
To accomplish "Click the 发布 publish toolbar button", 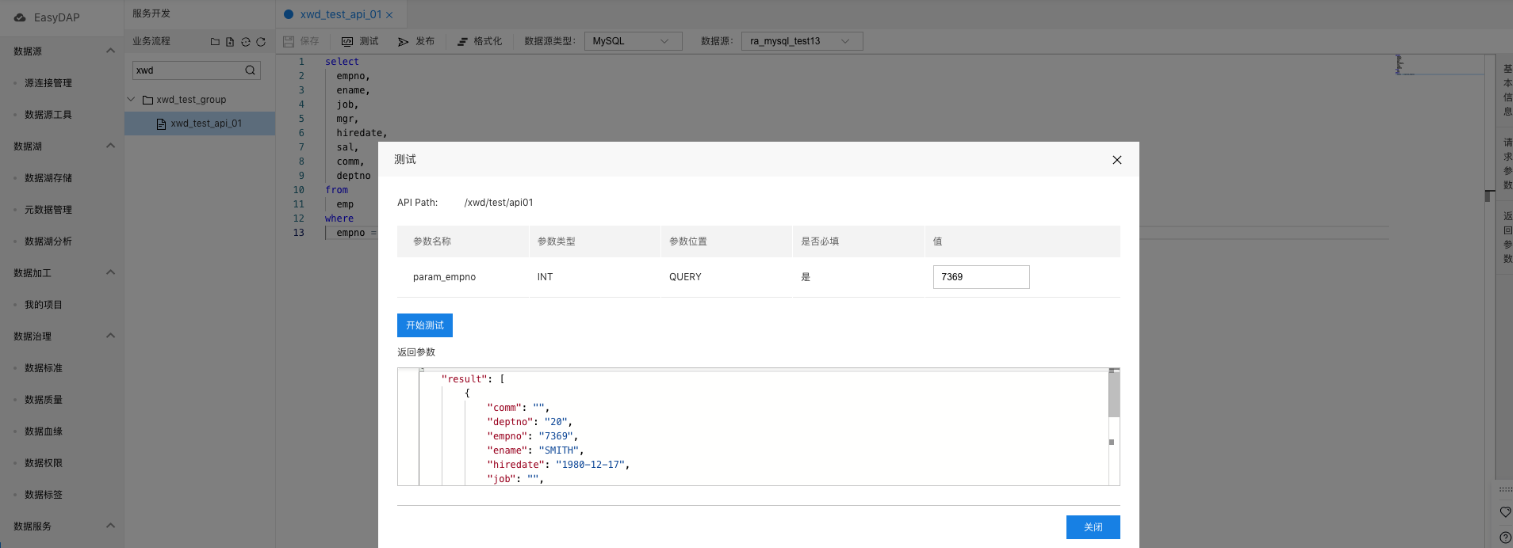I will click(416, 41).
